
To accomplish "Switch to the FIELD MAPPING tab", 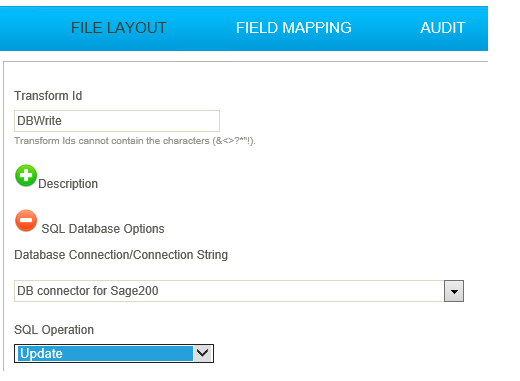I will click(x=293, y=28).
